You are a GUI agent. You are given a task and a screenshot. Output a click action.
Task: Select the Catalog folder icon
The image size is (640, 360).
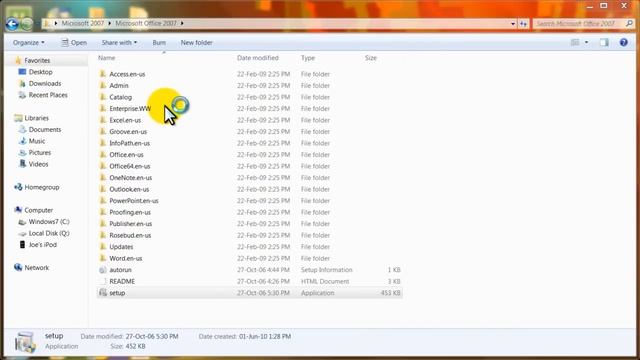[103, 97]
